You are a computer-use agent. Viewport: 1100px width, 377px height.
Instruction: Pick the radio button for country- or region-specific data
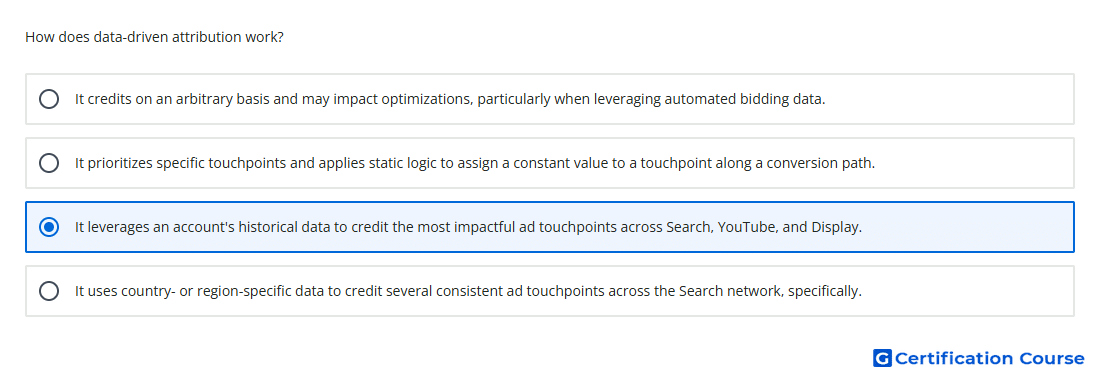[49, 291]
